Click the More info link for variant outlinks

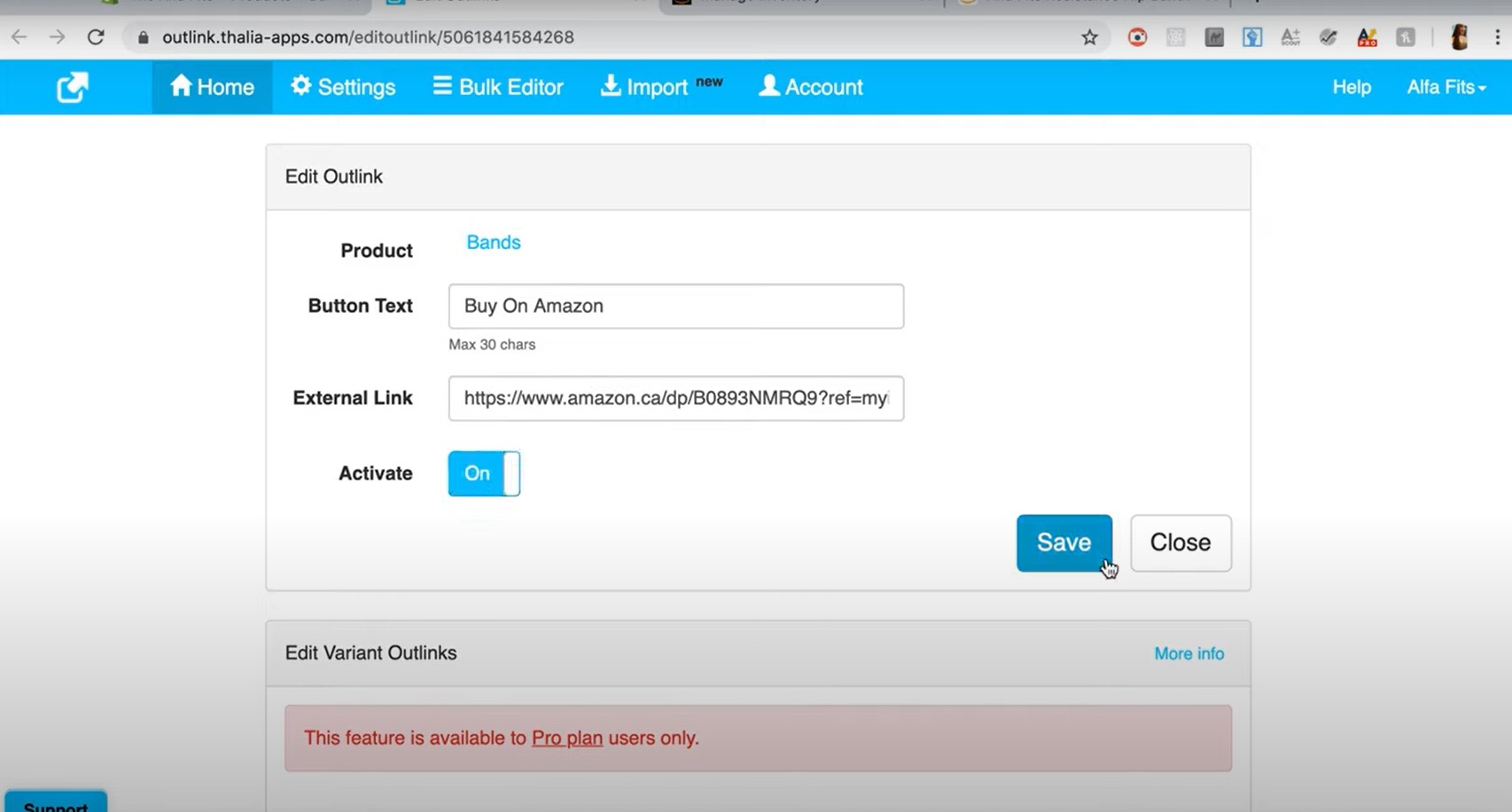click(1189, 653)
